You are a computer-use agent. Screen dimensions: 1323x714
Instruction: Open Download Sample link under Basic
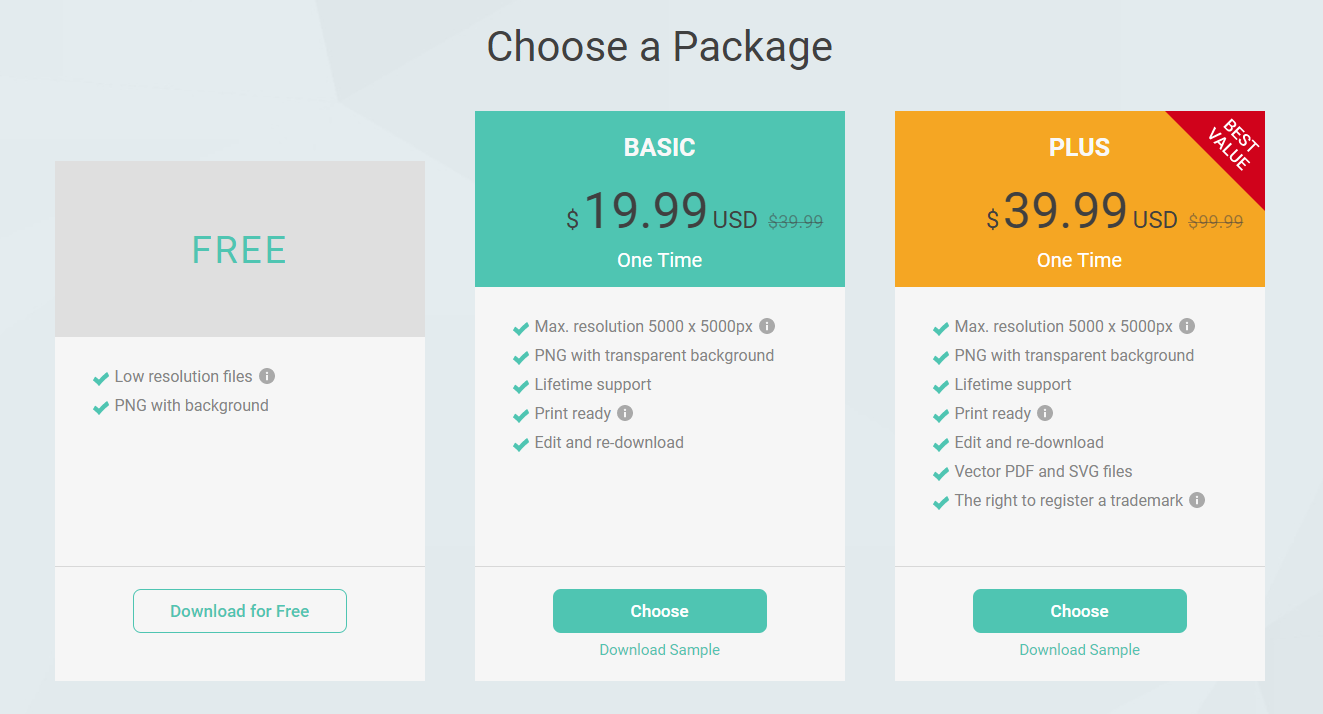point(660,650)
